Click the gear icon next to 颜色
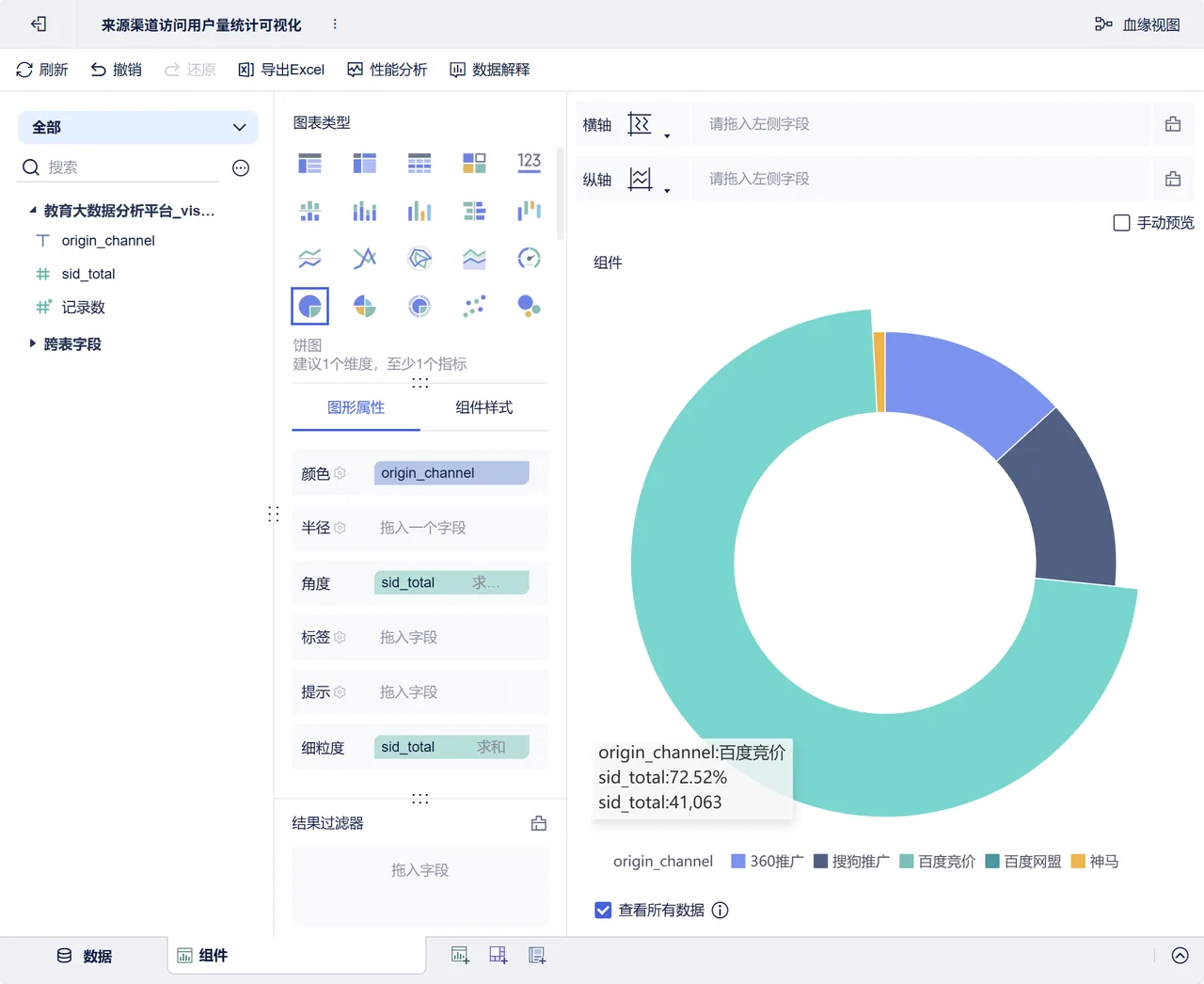This screenshot has height=984, width=1204. (x=341, y=473)
